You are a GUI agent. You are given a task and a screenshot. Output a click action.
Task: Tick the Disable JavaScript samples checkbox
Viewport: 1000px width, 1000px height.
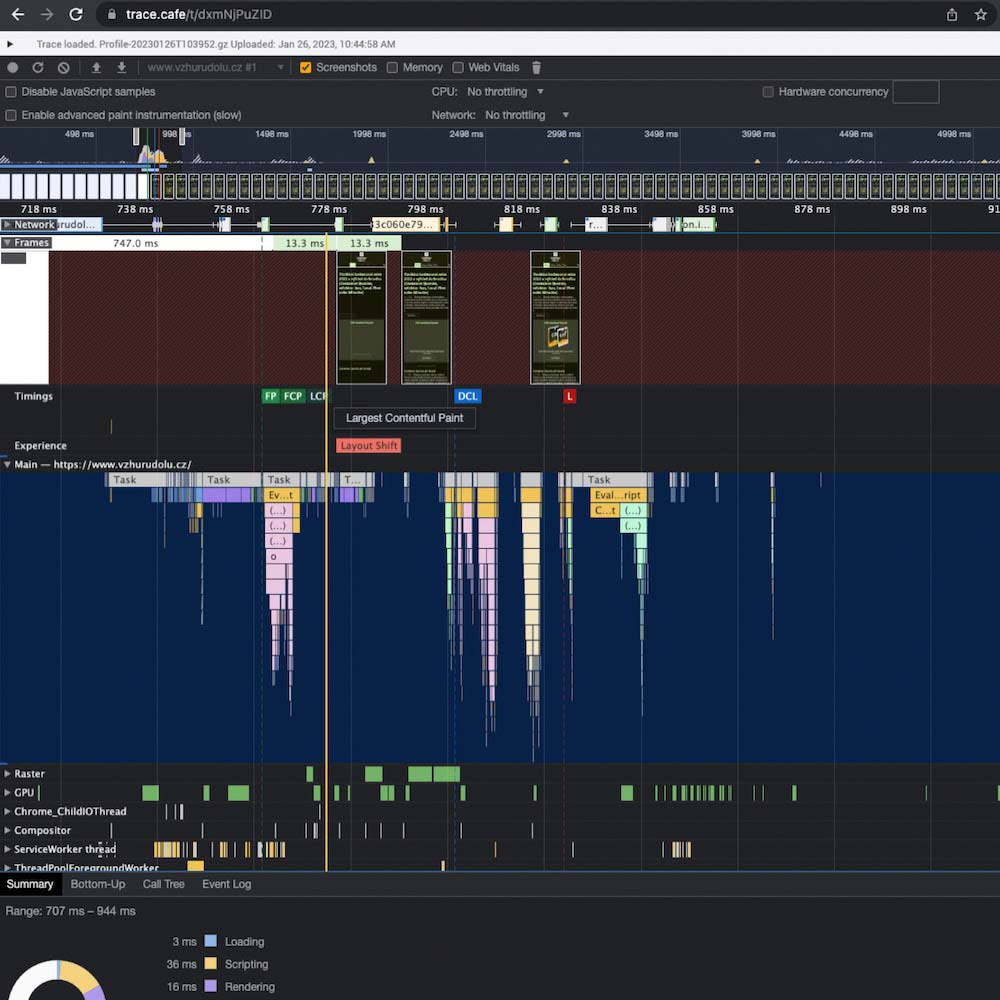(x=12, y=92)
